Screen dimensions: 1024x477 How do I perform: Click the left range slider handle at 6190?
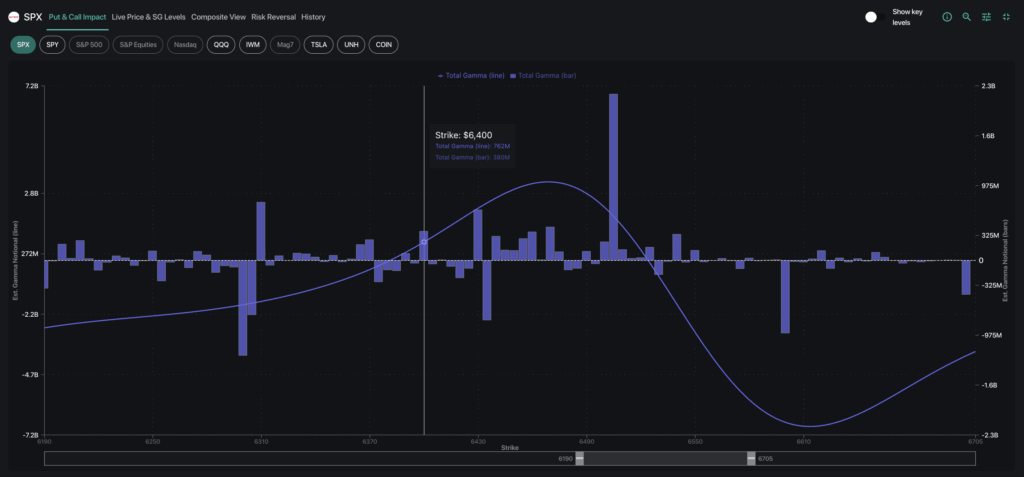point(579,458)
